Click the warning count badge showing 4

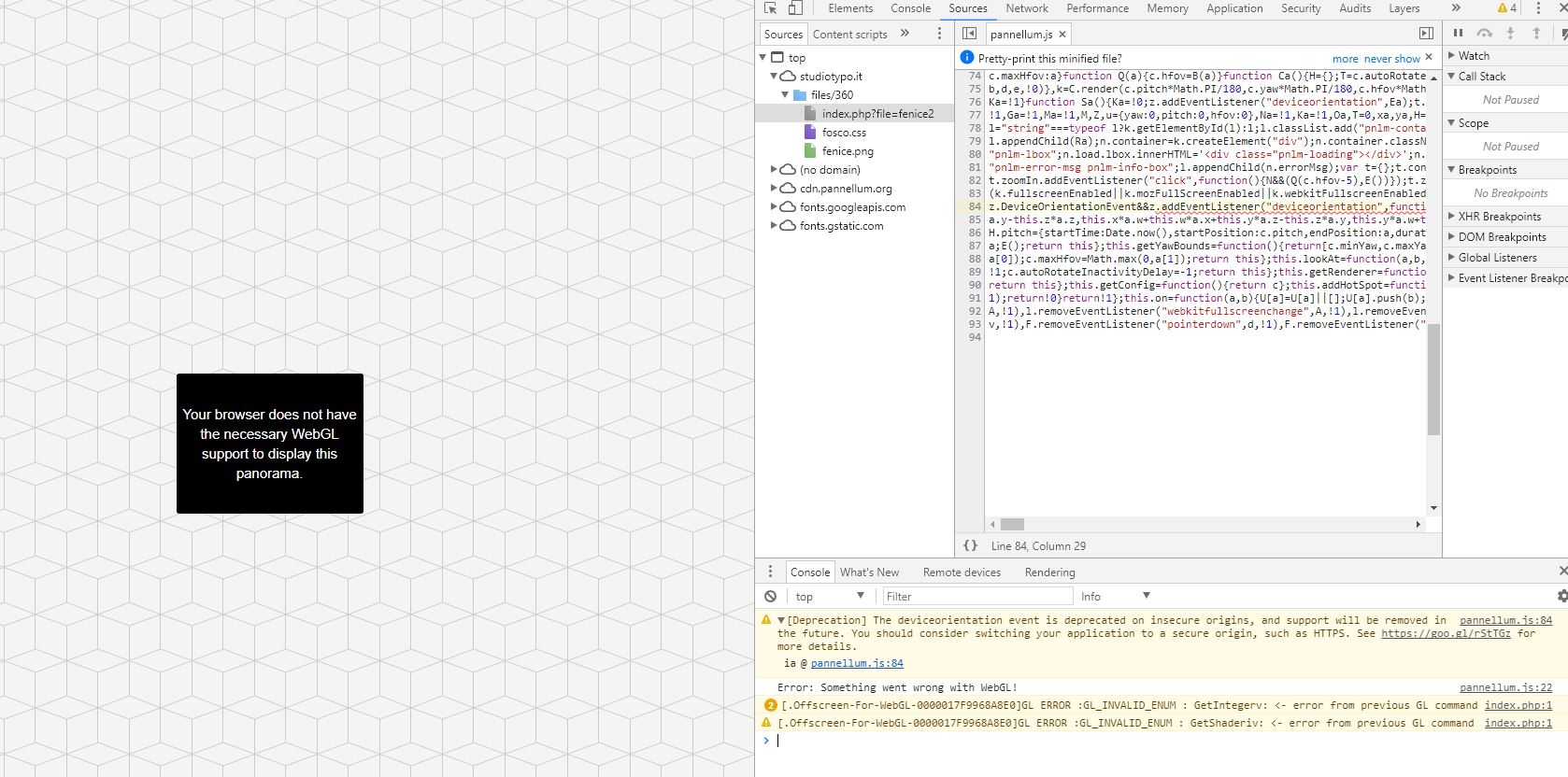click(x=1507, y=8)
